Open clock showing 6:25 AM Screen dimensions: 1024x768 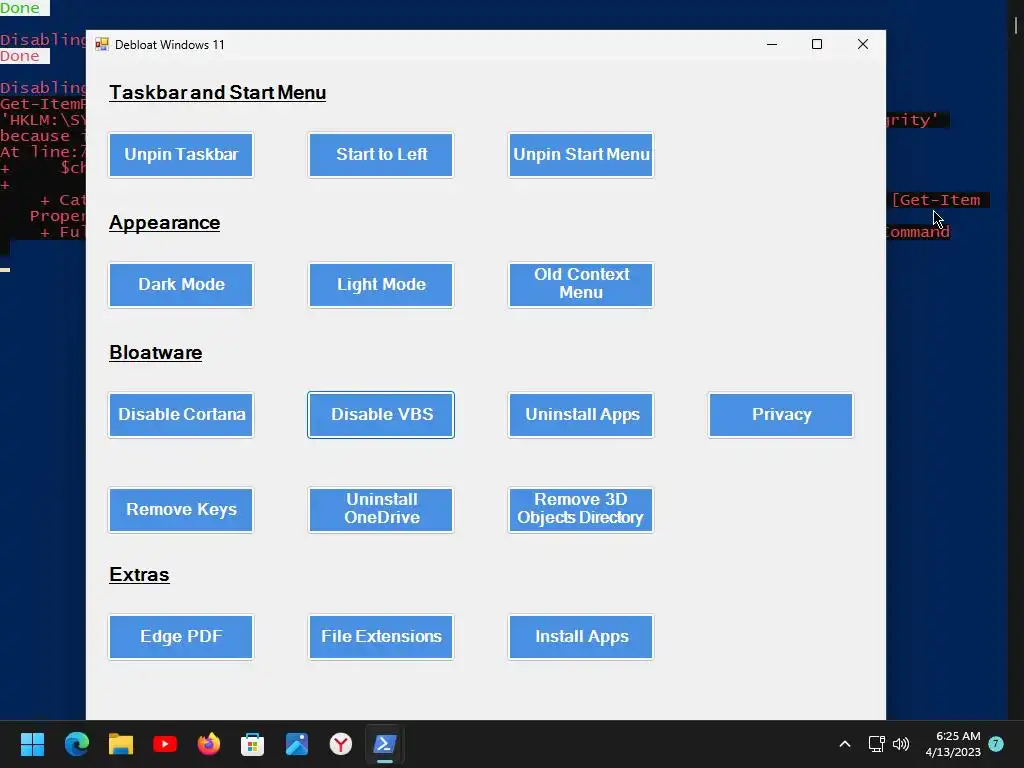click(953, 744)
